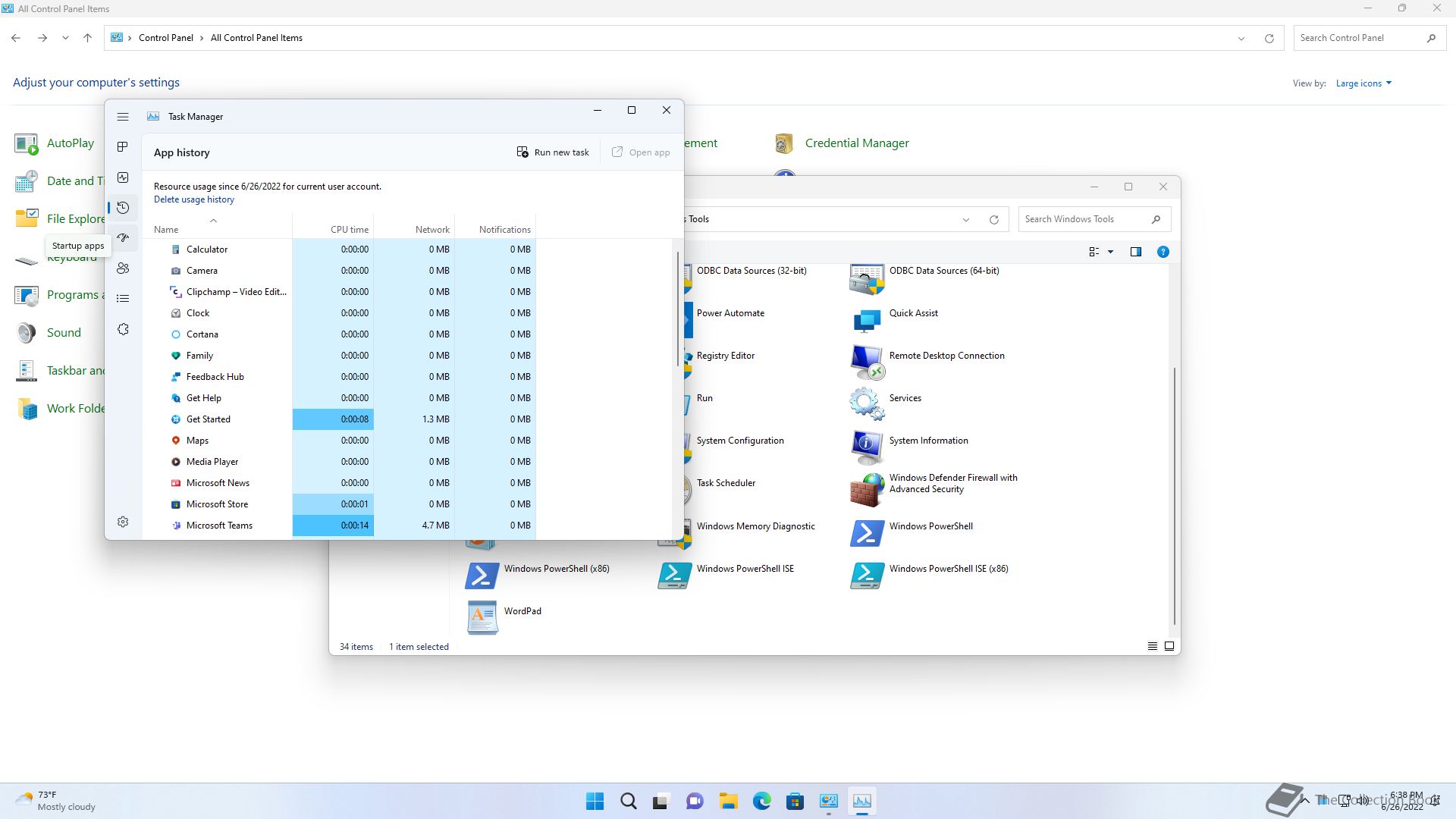Open Task Manager Settings gear icon

tap(123, 522)
